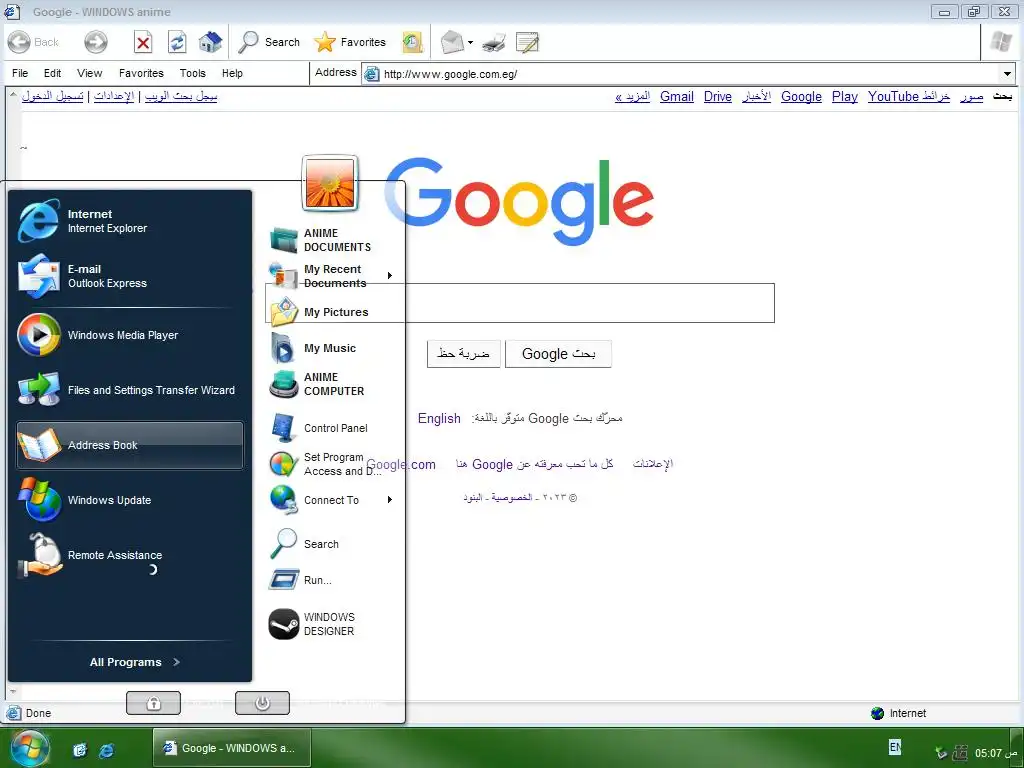This screenshot has height=768, width=1024.
Task: Print the page with printer icon
Action: [494, 43]
